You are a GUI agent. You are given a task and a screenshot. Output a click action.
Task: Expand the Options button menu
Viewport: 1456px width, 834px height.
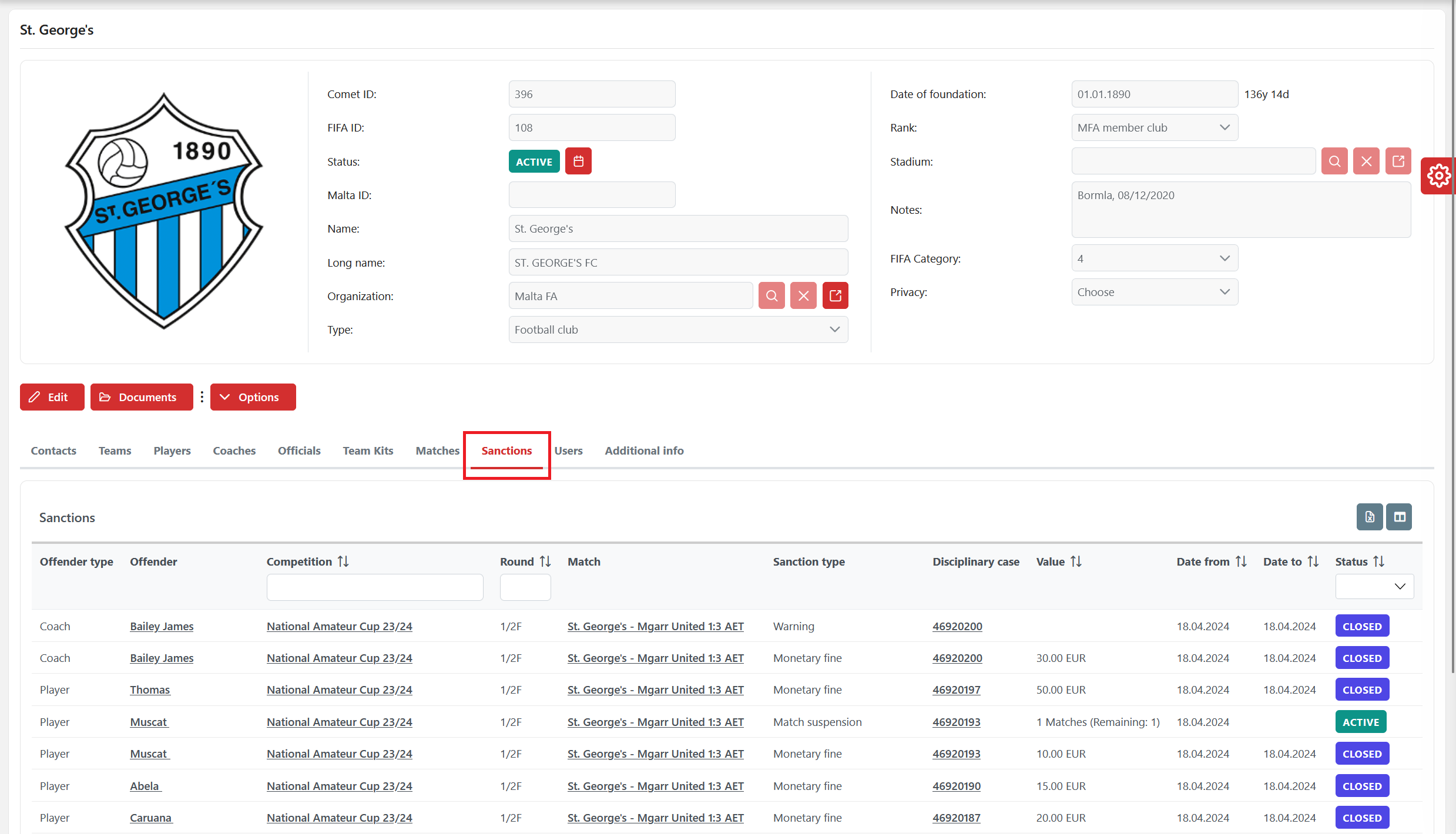point(253,397)
